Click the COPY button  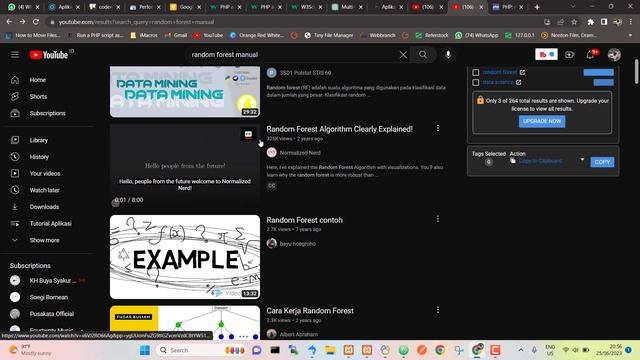coord(602,162)
